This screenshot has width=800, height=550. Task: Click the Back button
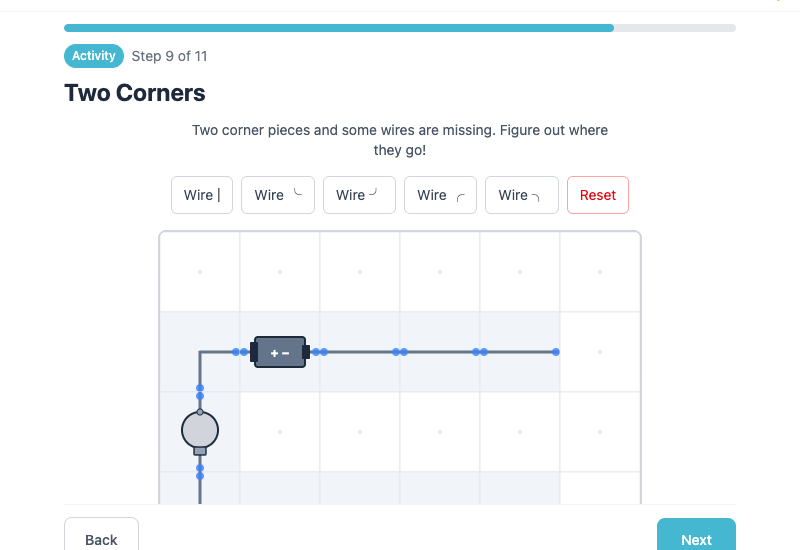pyautogui.click(x=101, y=538)
